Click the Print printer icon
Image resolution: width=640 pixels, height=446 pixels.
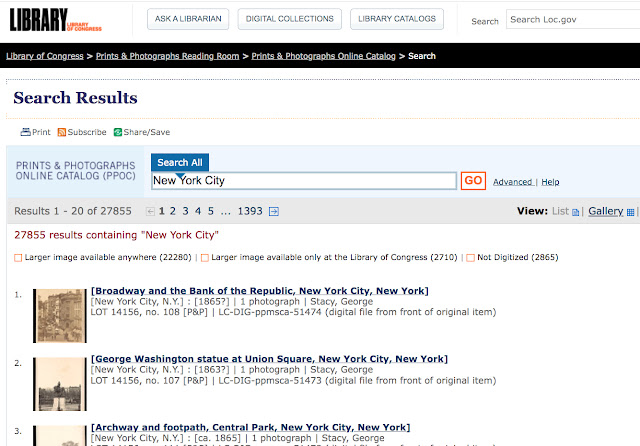click(x=25, y=132)
